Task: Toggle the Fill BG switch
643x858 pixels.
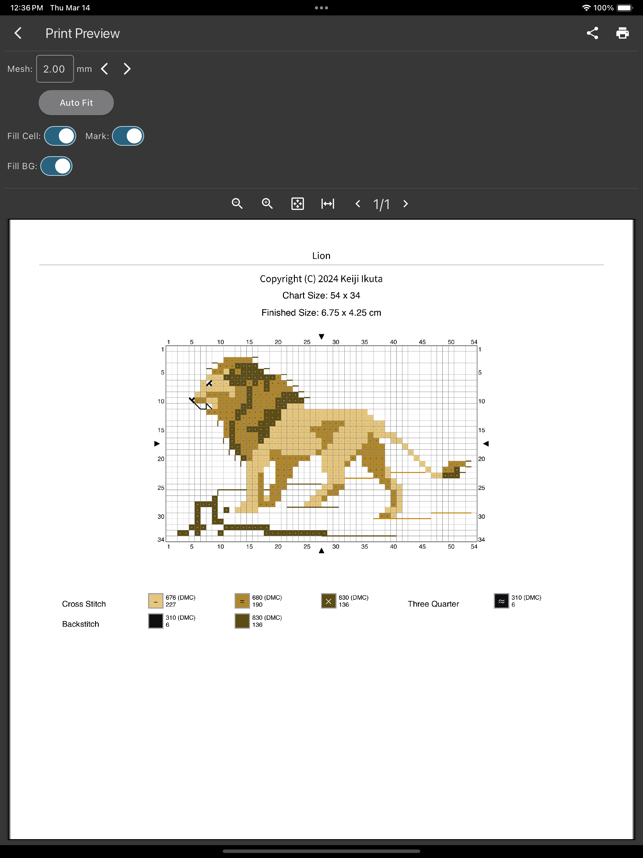Action: point(56,166)
